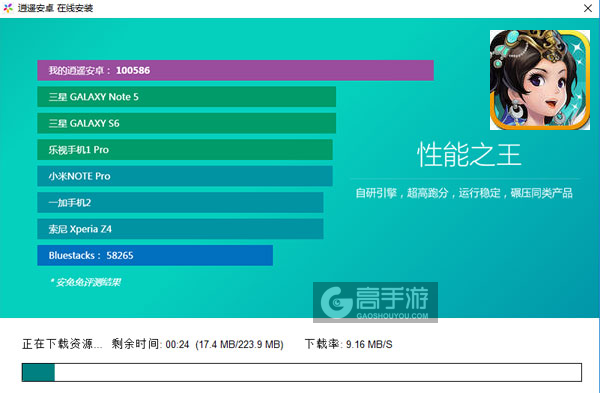
Task: Click the 索尼 Xperia Z4 bar
Action: (x=180, y=229)
